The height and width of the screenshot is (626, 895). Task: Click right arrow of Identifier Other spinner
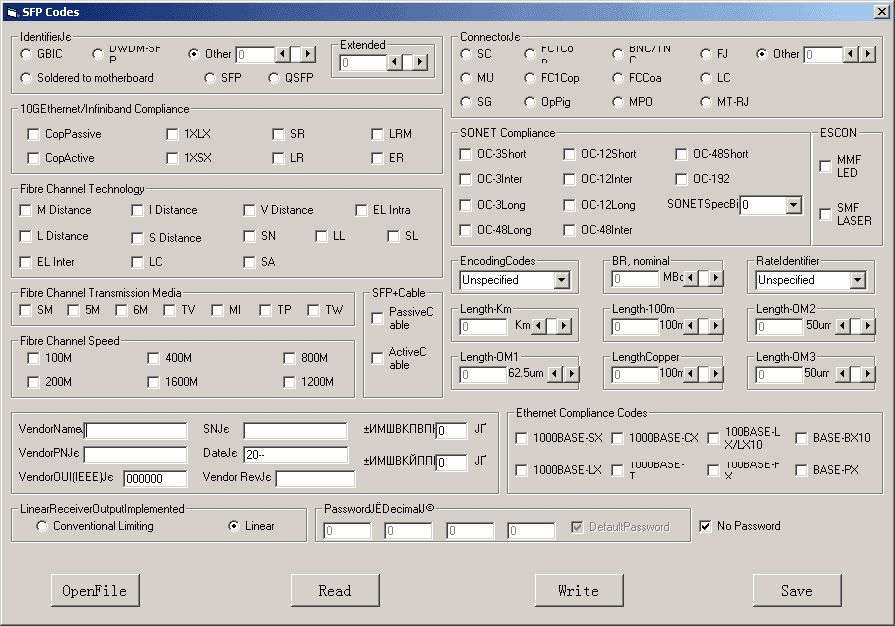(x=309, y=54)
